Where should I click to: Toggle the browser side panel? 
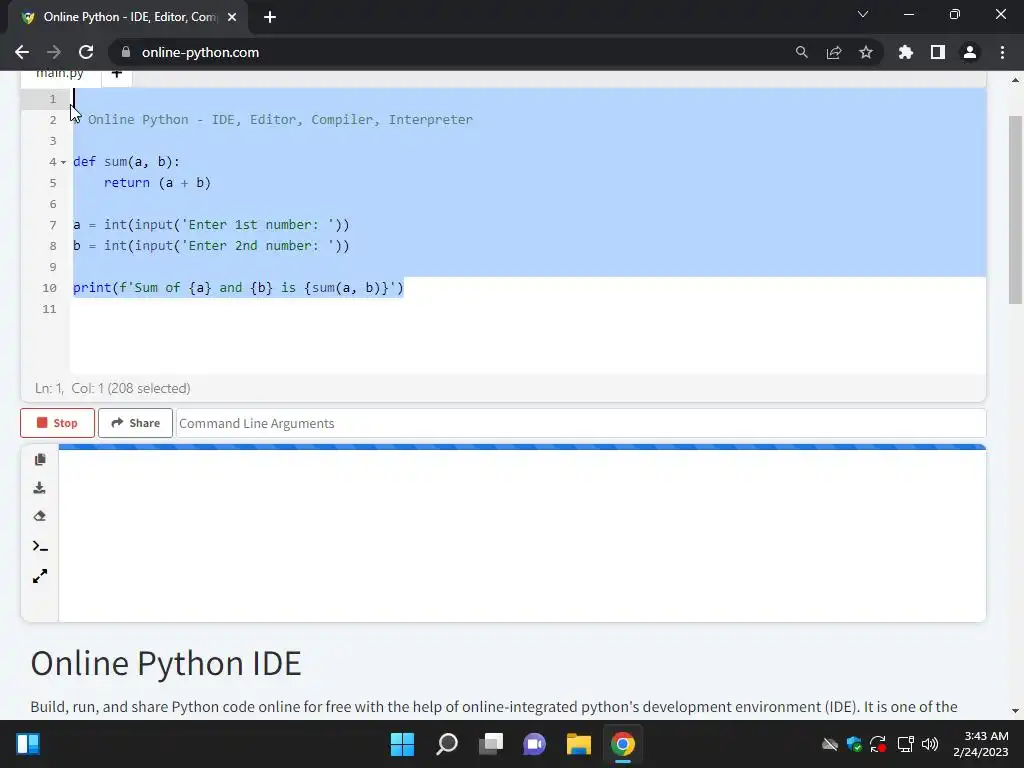tap(938, 52)
